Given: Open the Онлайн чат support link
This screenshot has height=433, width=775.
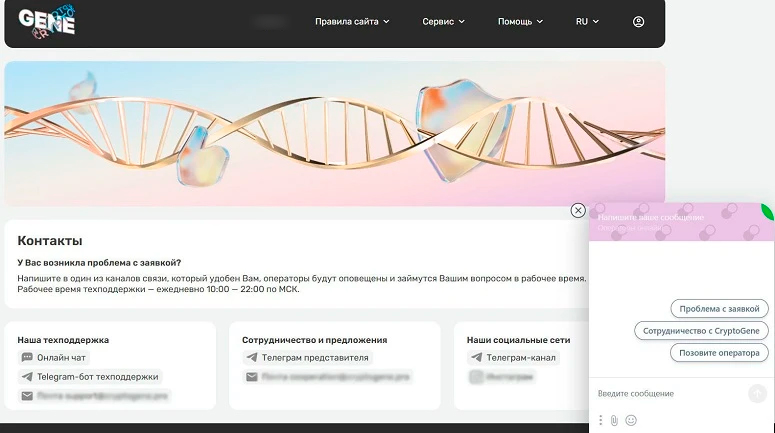Looking at the screenshot, I should click(x=62, y=357).
